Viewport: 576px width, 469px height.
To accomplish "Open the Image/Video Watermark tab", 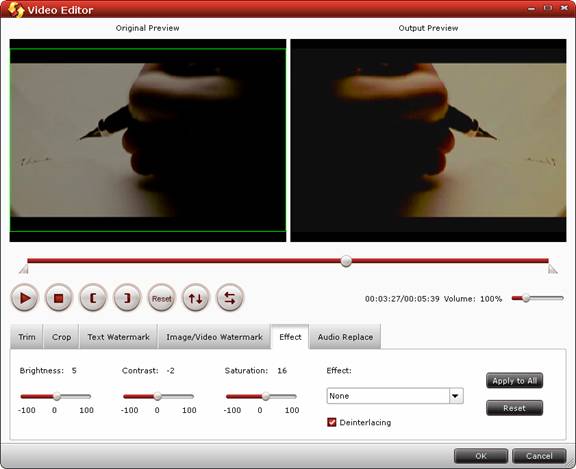I will pos(215,337).
